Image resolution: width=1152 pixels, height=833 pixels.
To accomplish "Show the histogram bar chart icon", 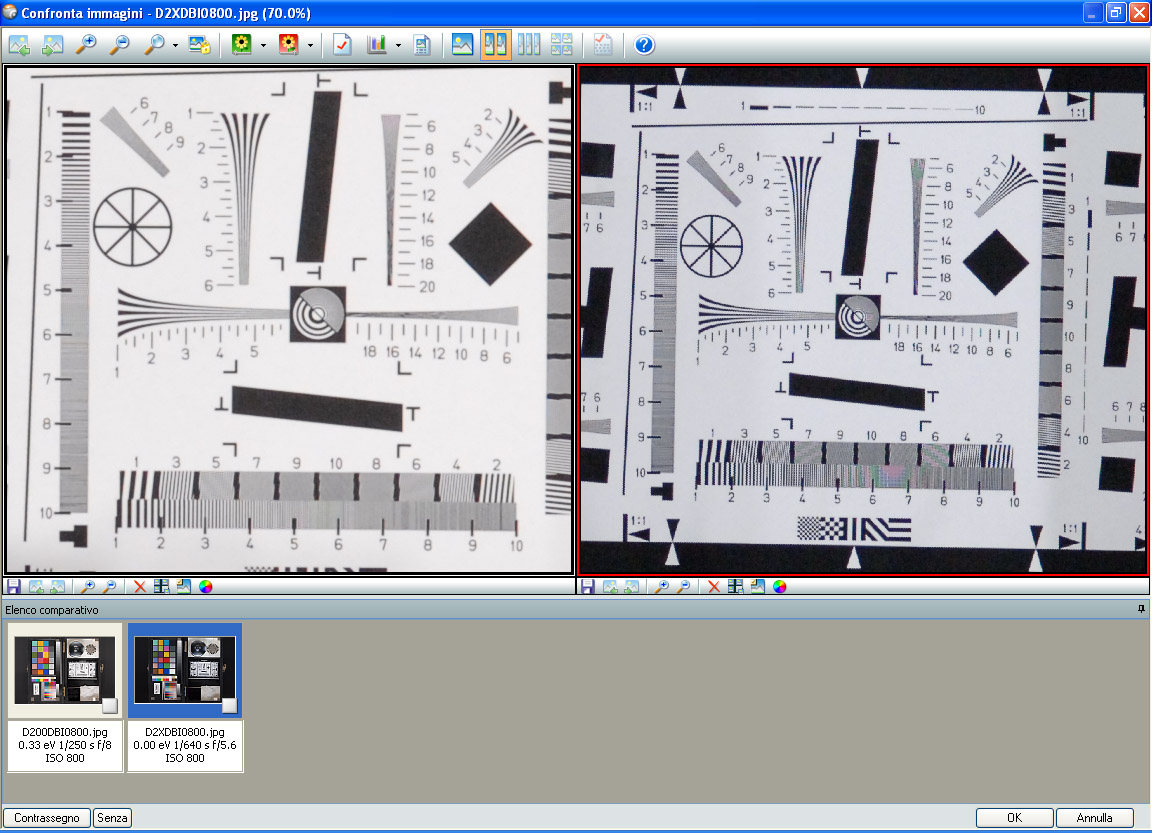I will tap(377, 45).
